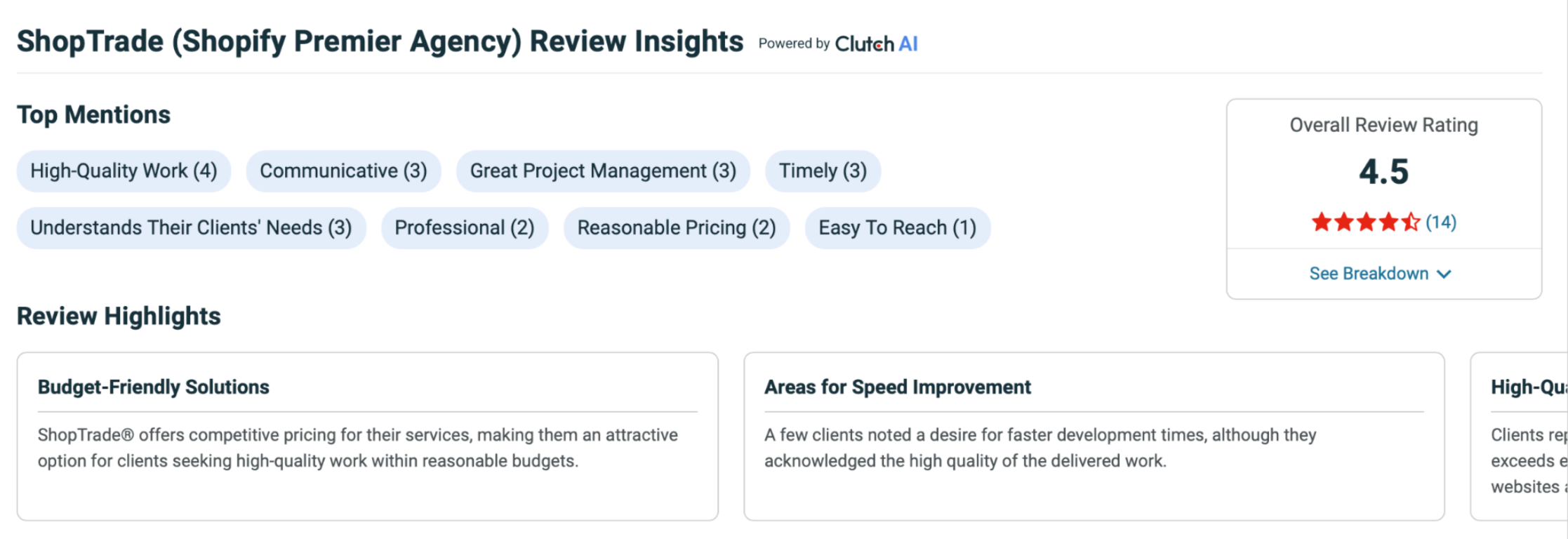Click the 4.5 overall rating number
Viewport: 1568px width, 539px height.
tap(1383, 172)
